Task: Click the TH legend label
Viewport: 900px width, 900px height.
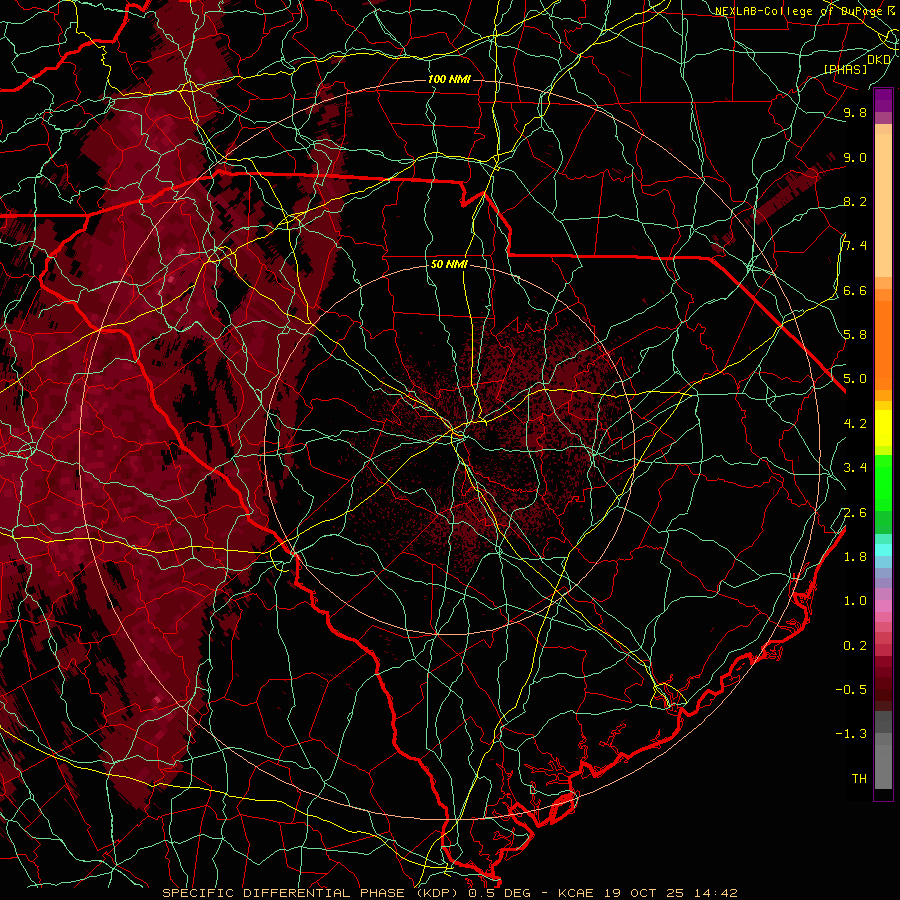Action: click(x=859, y=779)
